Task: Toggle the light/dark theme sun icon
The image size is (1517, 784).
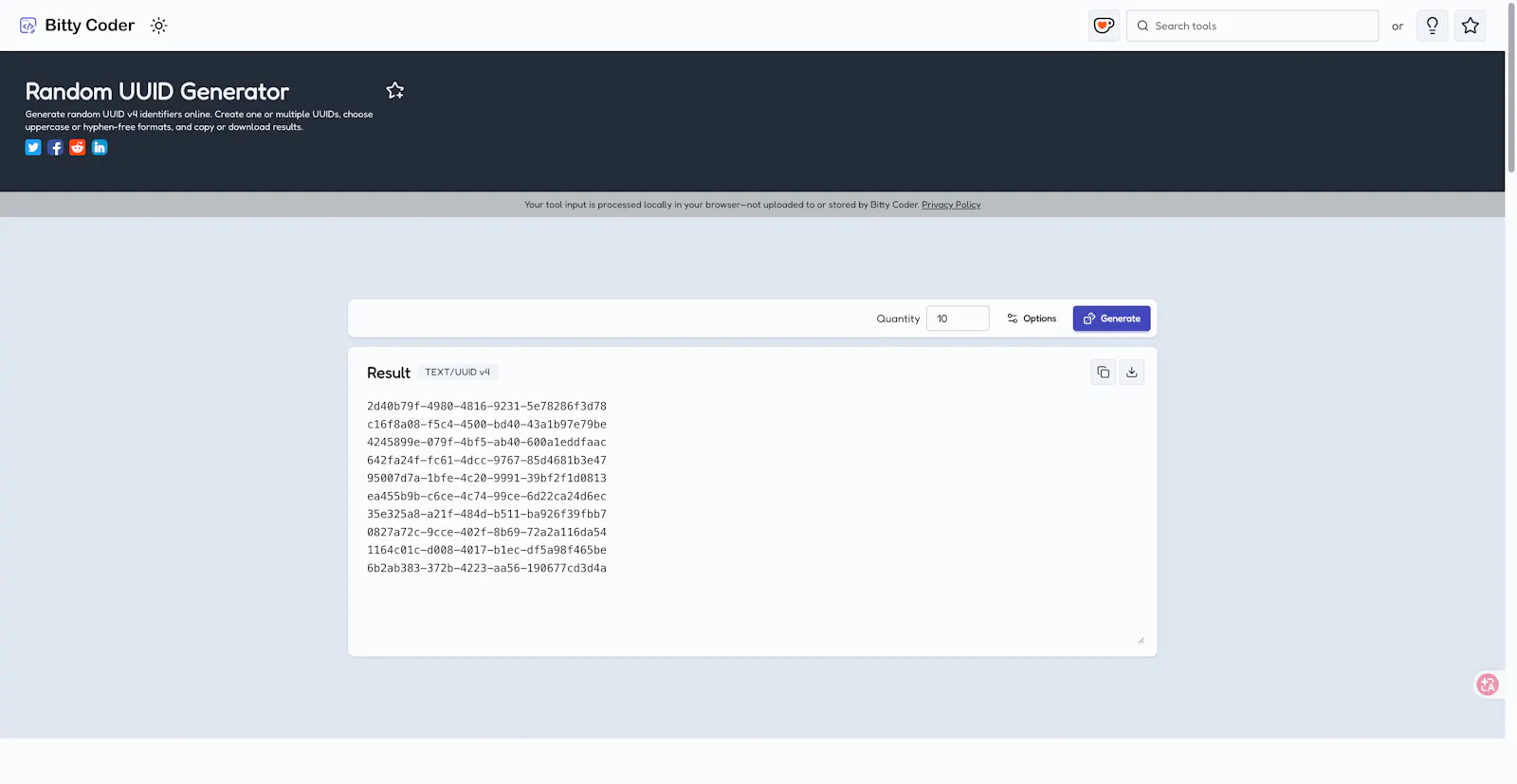Action: 158,26
